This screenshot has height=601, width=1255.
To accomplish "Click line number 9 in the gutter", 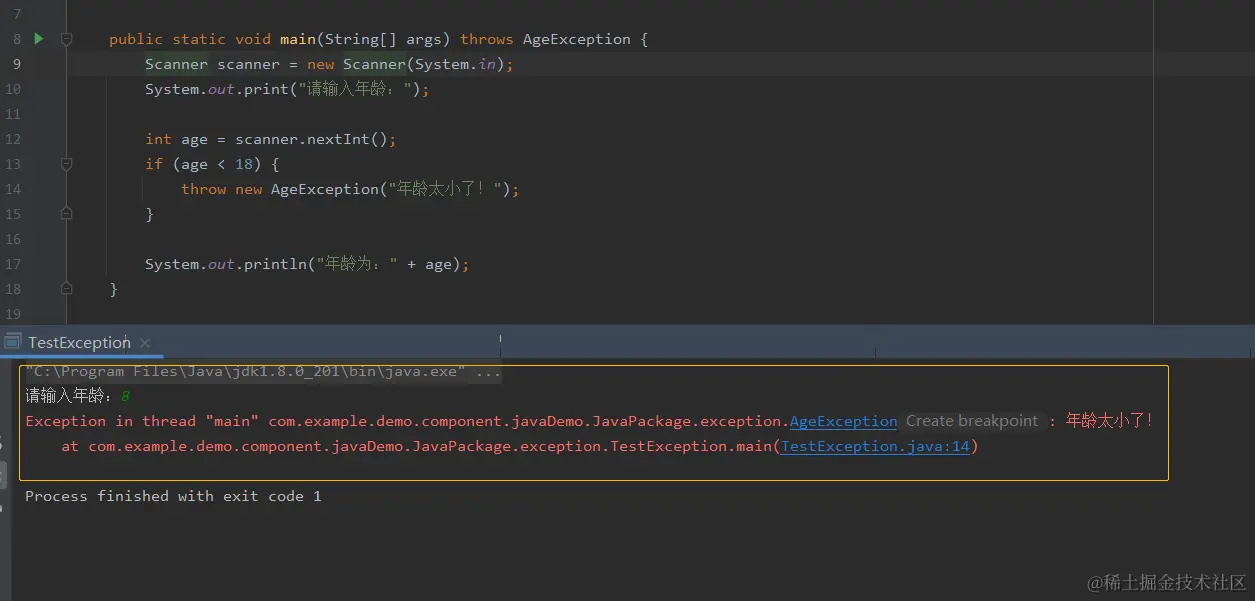I will click(16, 64).
